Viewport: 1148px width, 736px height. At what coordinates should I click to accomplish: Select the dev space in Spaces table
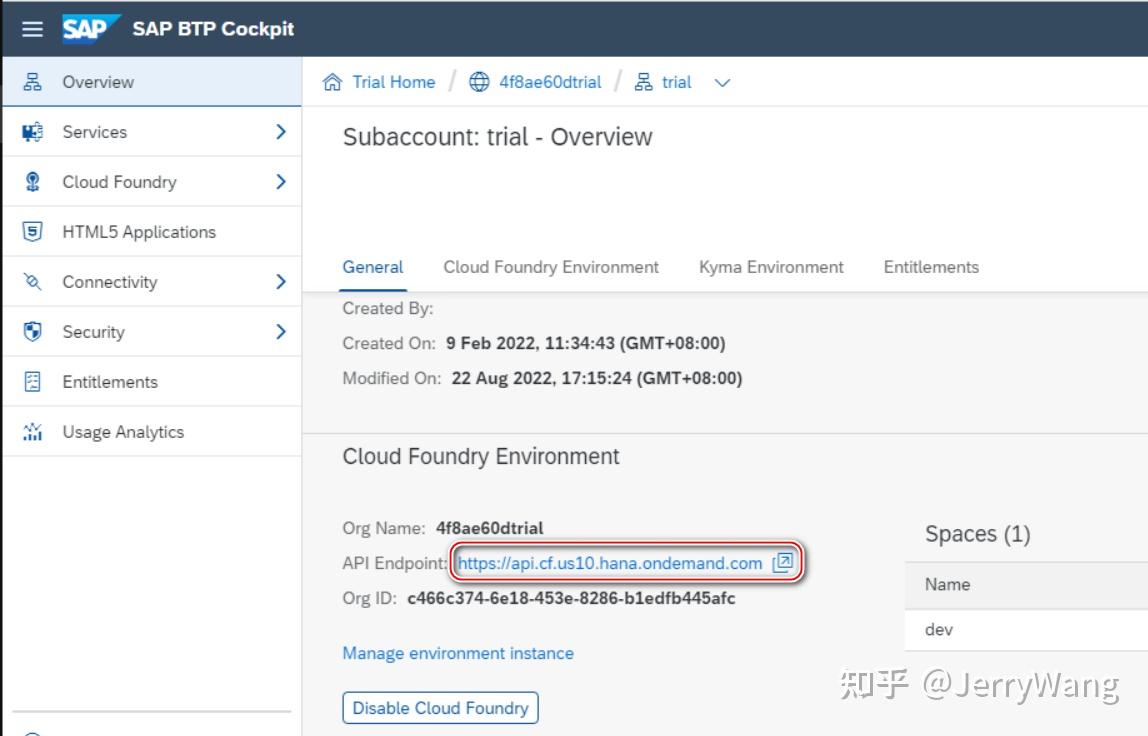click(x=938, y=630)
